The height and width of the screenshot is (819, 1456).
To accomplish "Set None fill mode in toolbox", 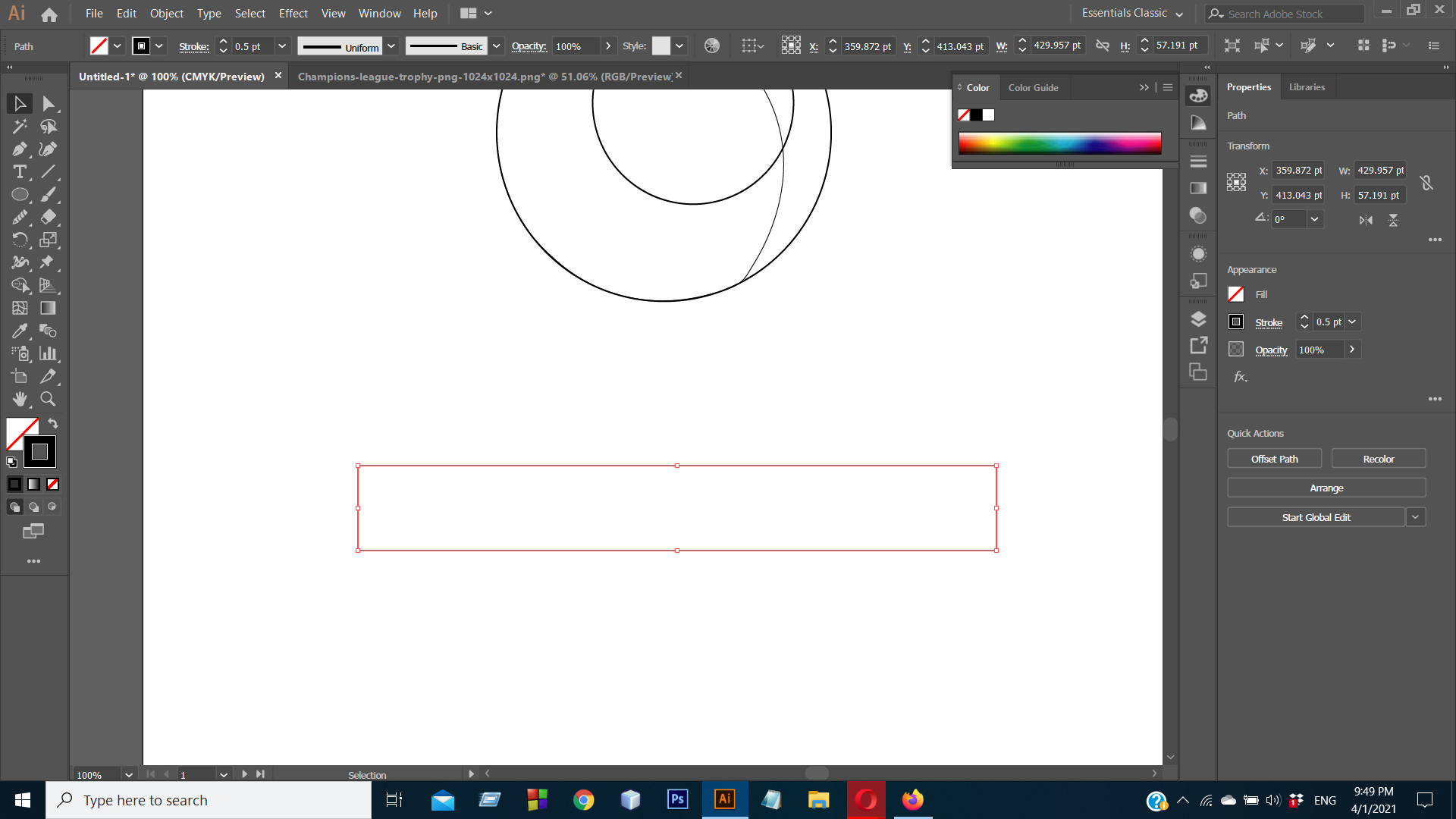I will point(52,484).
